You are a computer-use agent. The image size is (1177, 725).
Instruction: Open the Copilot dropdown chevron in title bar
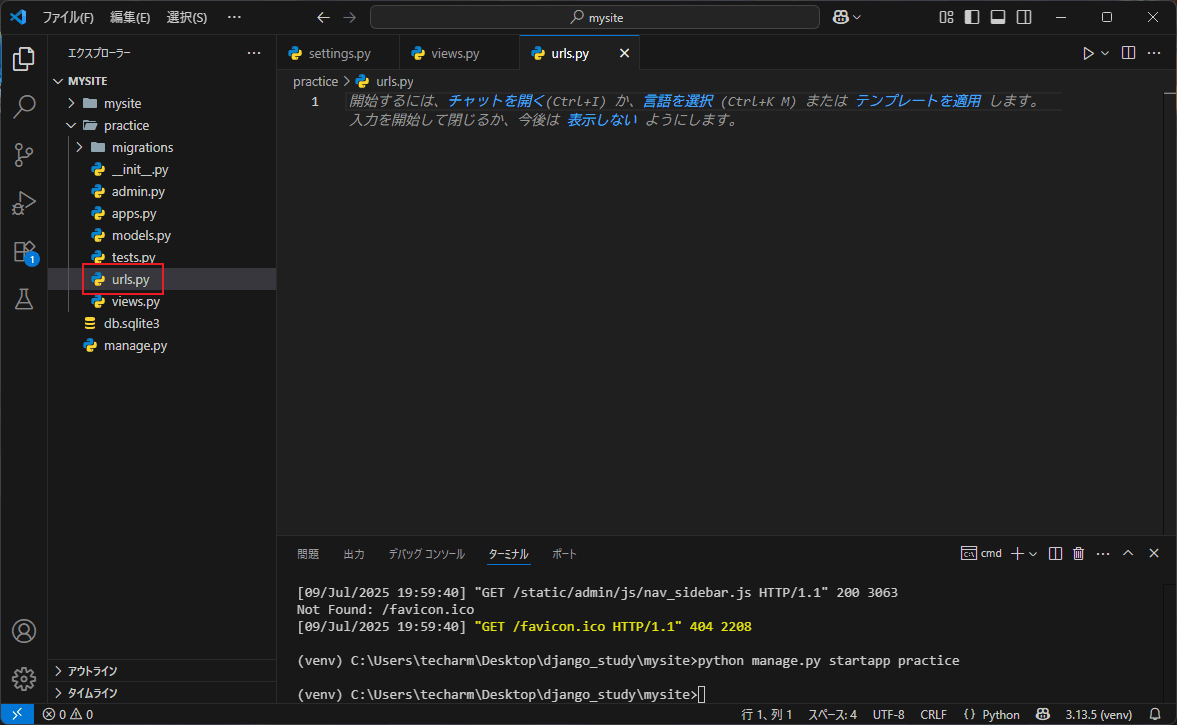pyautogui.click(x=856, y=17)
